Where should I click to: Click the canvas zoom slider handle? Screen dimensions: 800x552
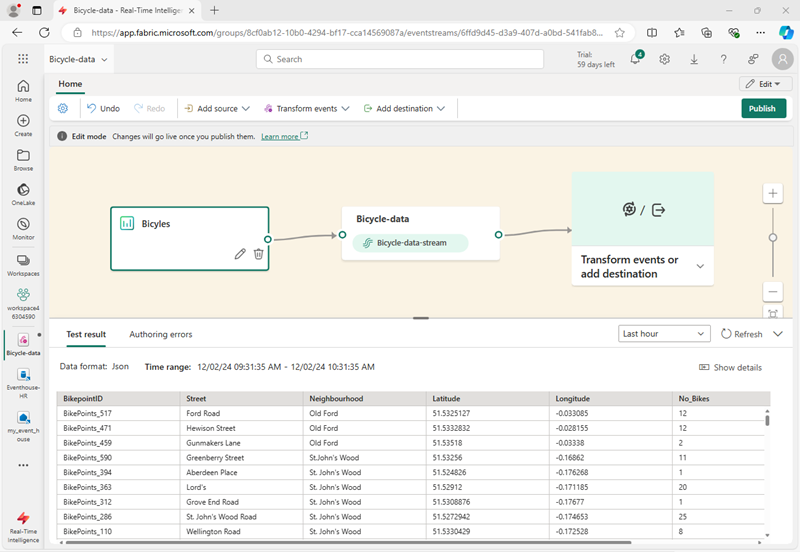pos(772,238)
